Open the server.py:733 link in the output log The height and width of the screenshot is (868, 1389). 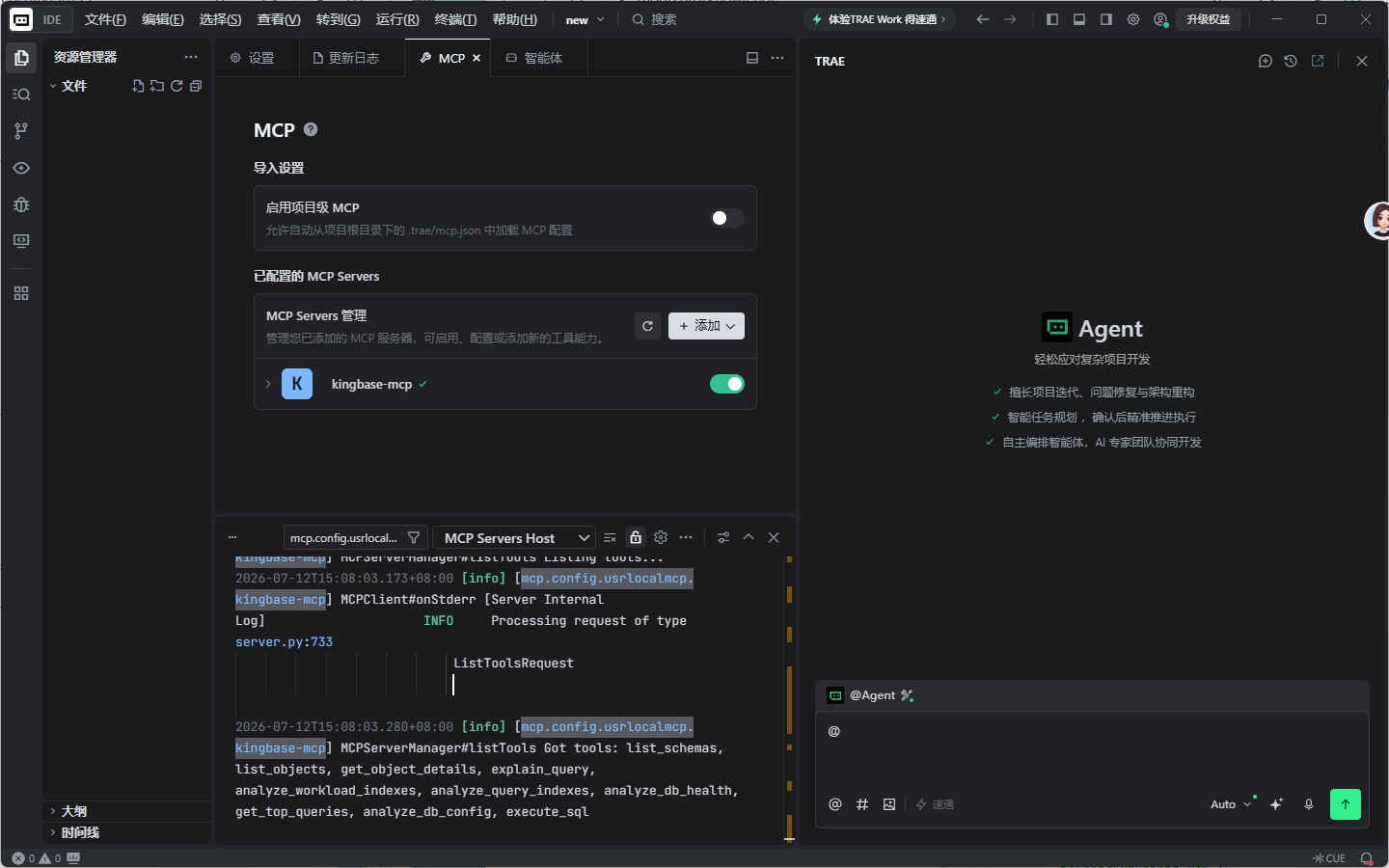coord(284,642)
